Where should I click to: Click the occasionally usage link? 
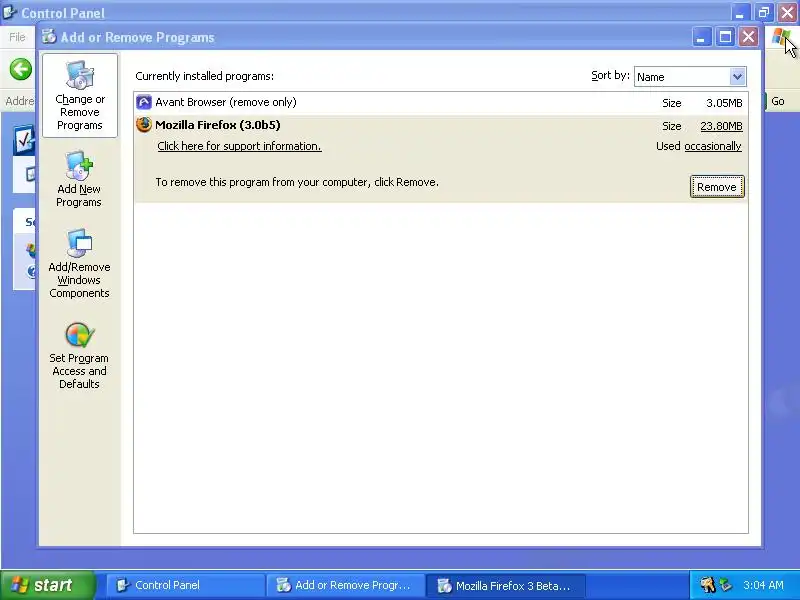(x=712, y=146)
